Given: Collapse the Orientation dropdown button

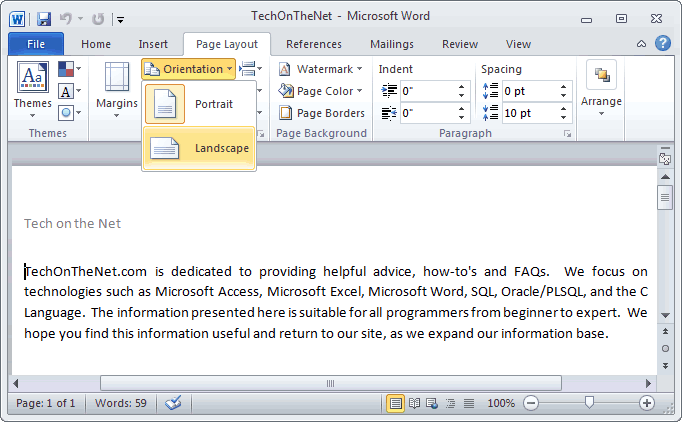Looking at the screenshot, I should 188,69.
